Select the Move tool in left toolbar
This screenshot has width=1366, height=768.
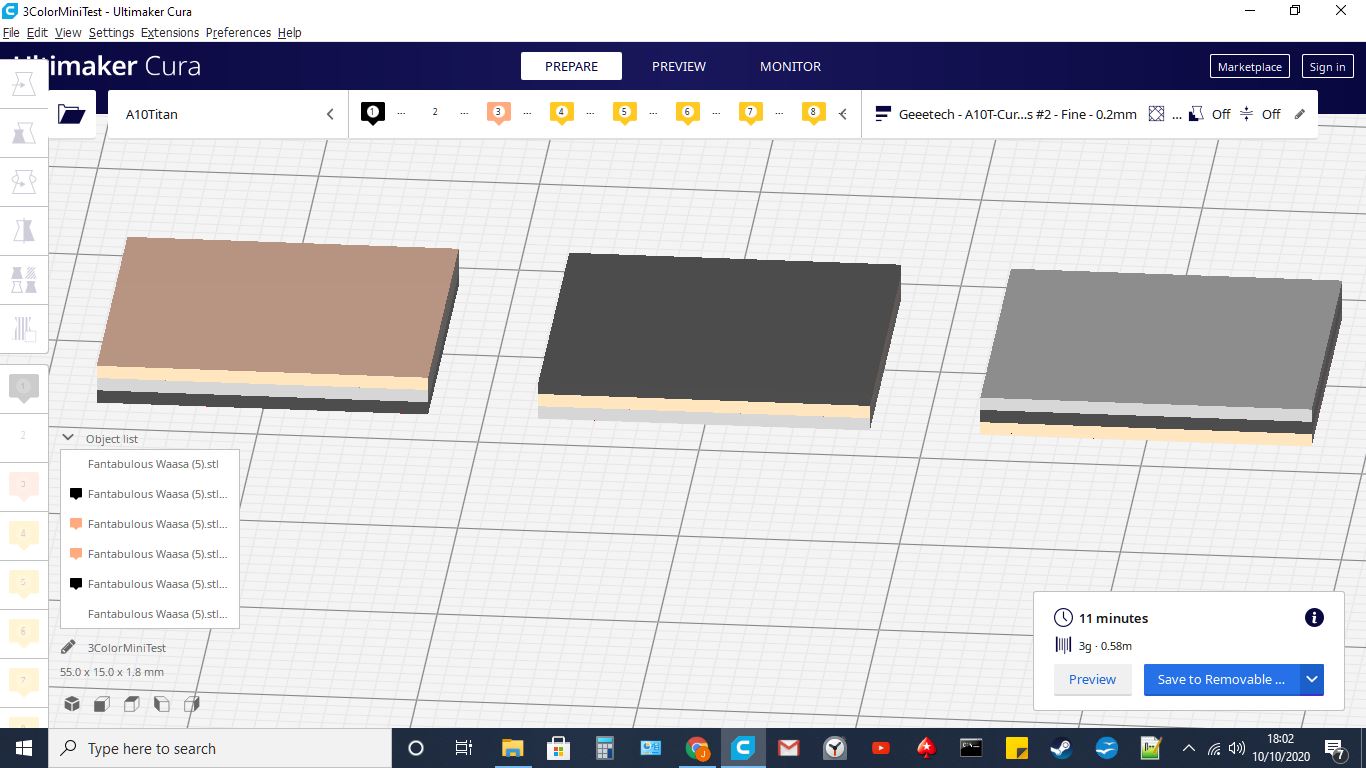(x=24, y=84)
